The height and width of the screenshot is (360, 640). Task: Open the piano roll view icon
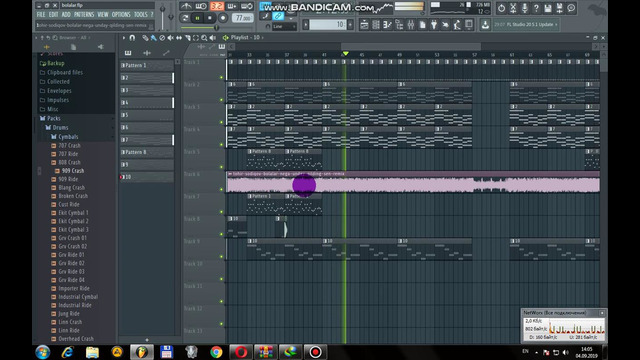[387, 25]
